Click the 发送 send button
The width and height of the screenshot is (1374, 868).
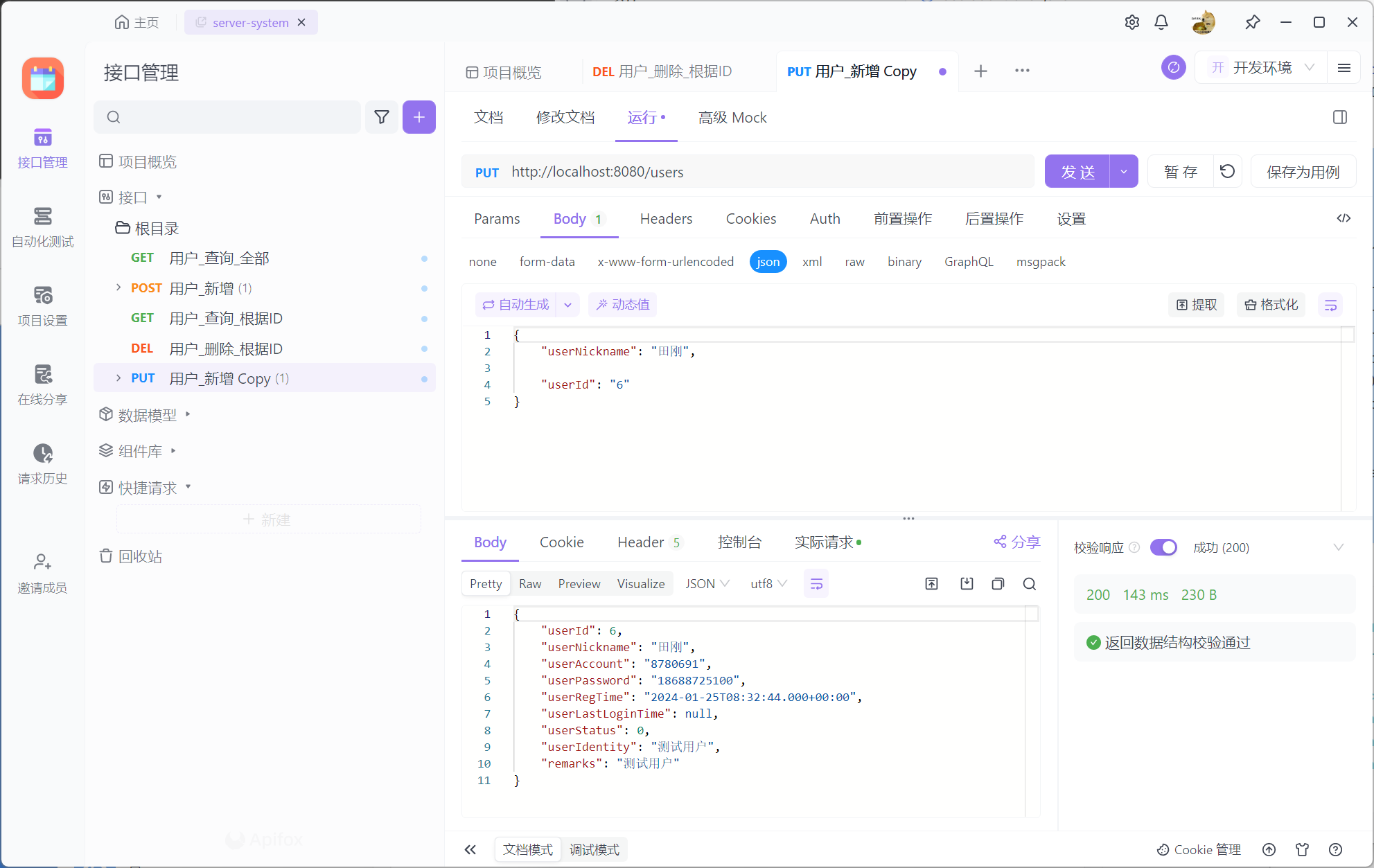(1077, 171)
